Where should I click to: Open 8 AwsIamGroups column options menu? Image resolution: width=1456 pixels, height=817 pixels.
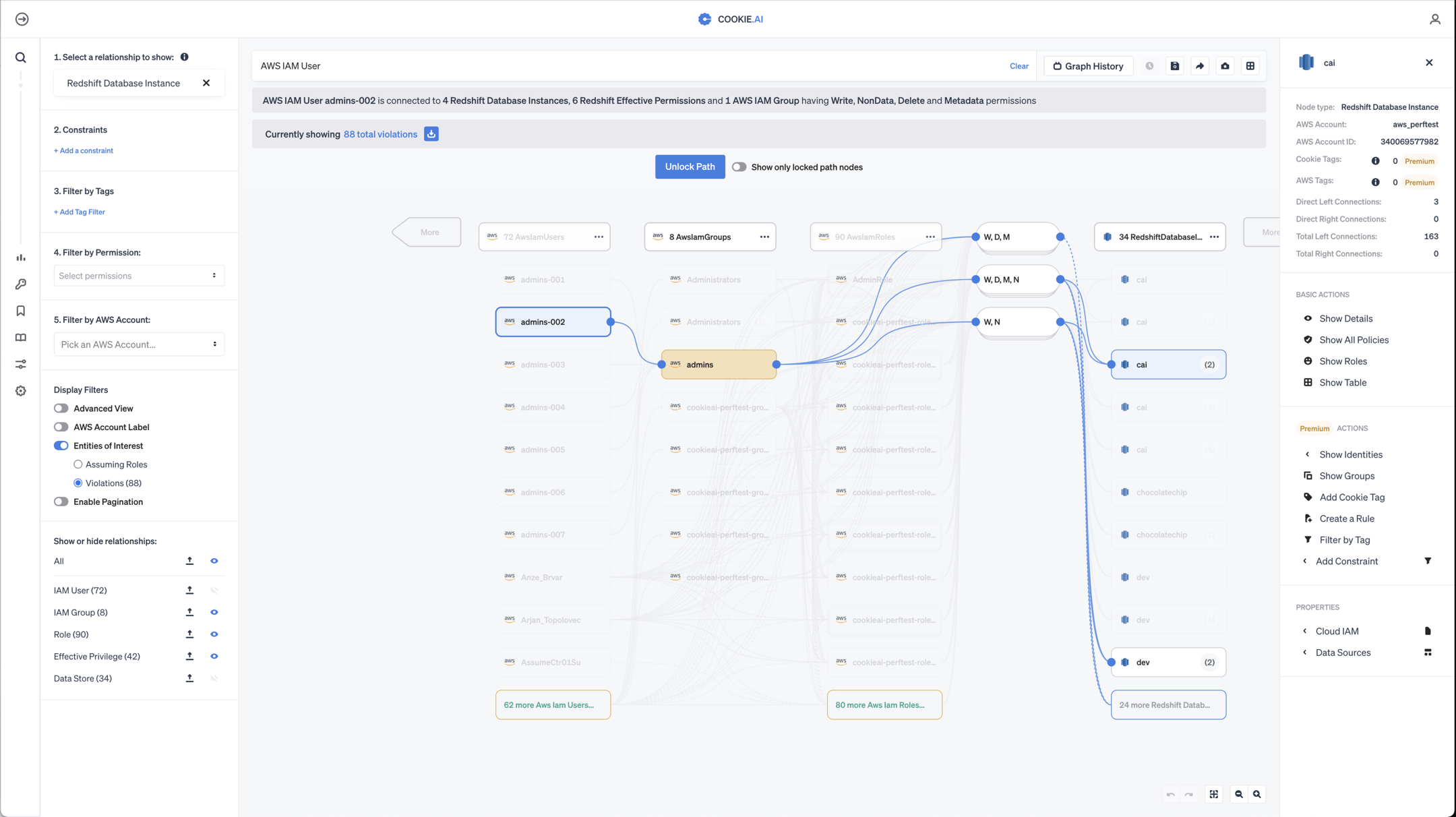click(764, 237)
